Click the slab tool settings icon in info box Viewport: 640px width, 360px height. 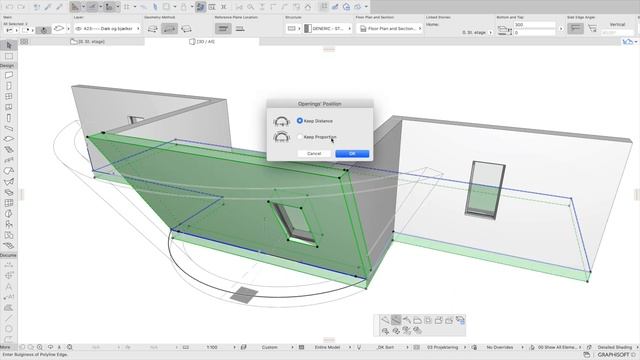pos(59,29)
